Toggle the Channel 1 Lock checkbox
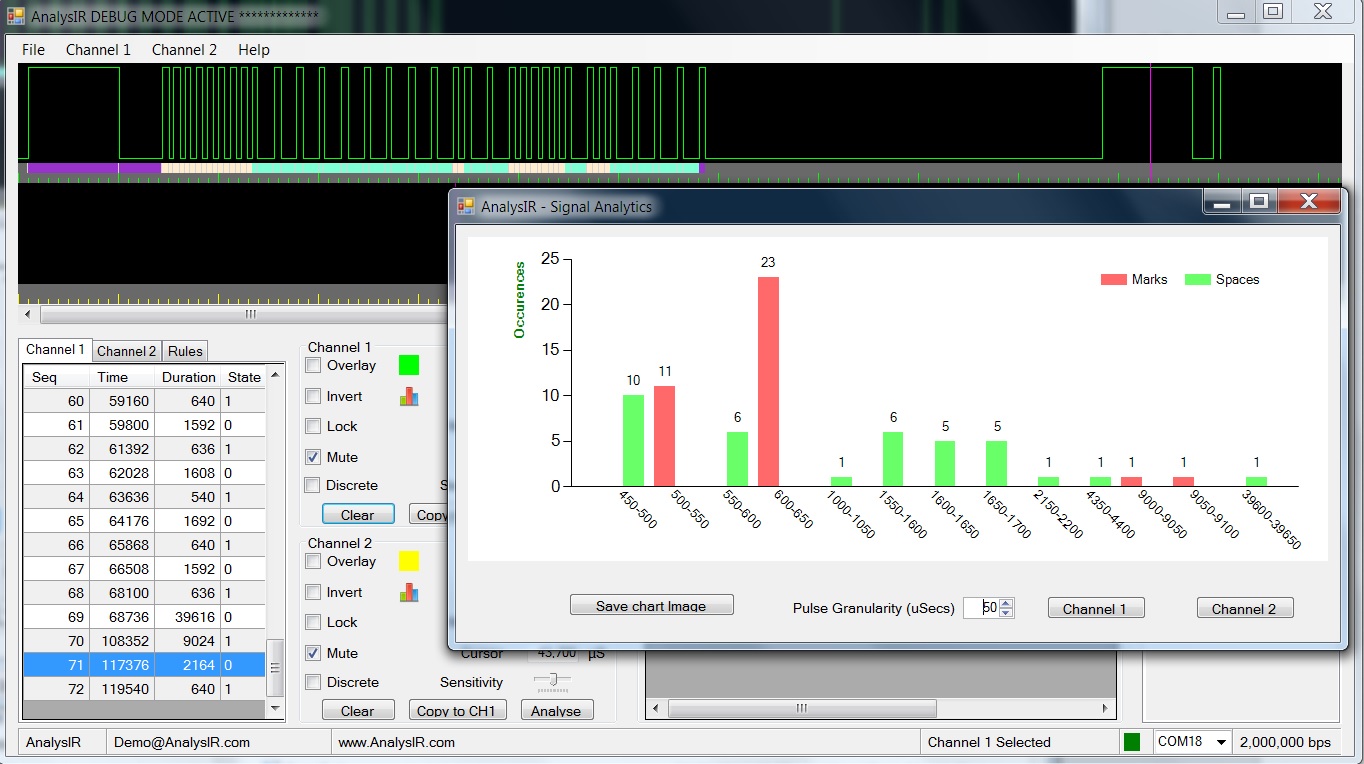The width and height of the screenshot is (1364, 764). point(313,426)
